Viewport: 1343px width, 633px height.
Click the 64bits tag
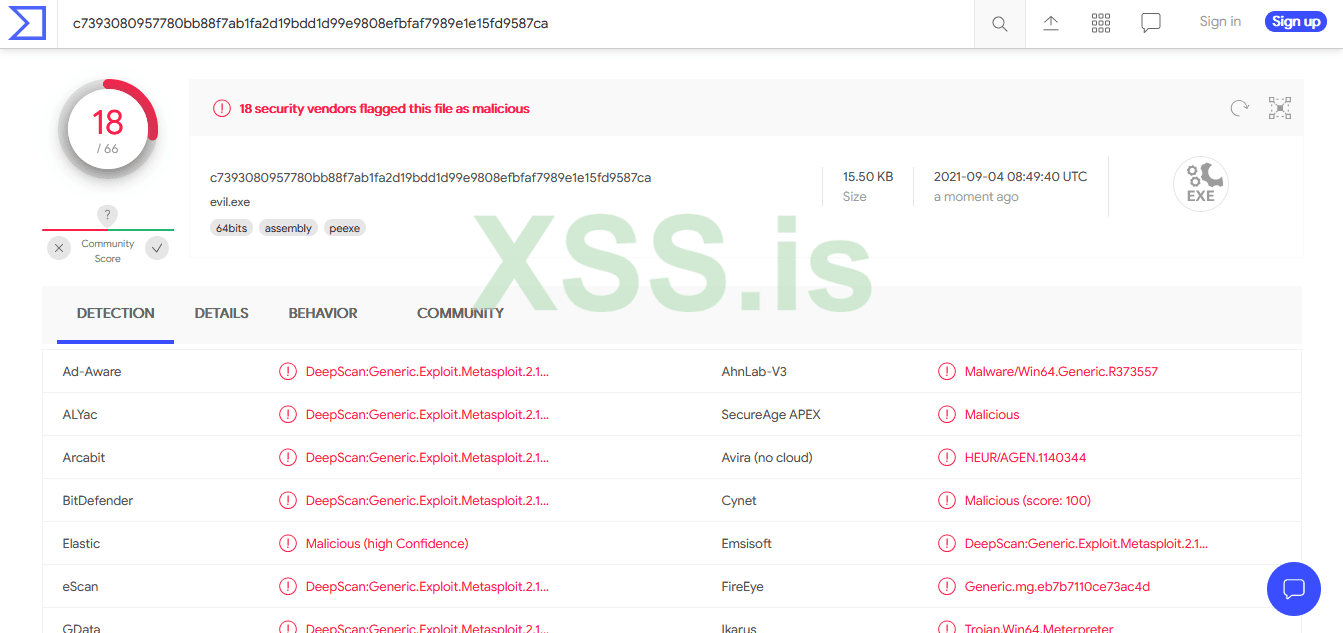232,229
